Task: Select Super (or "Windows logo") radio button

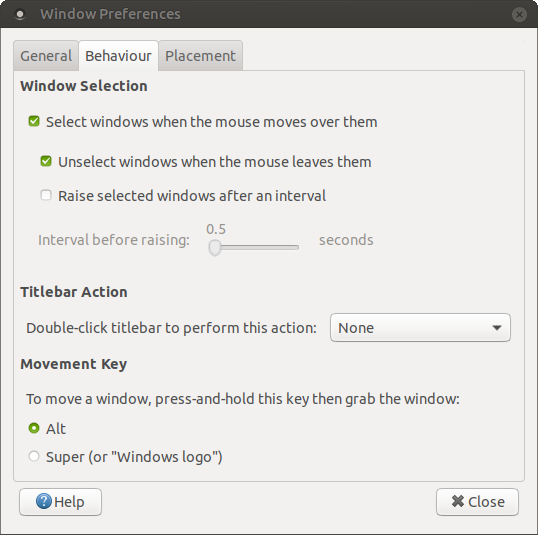Action: click(x=34, y=456)
